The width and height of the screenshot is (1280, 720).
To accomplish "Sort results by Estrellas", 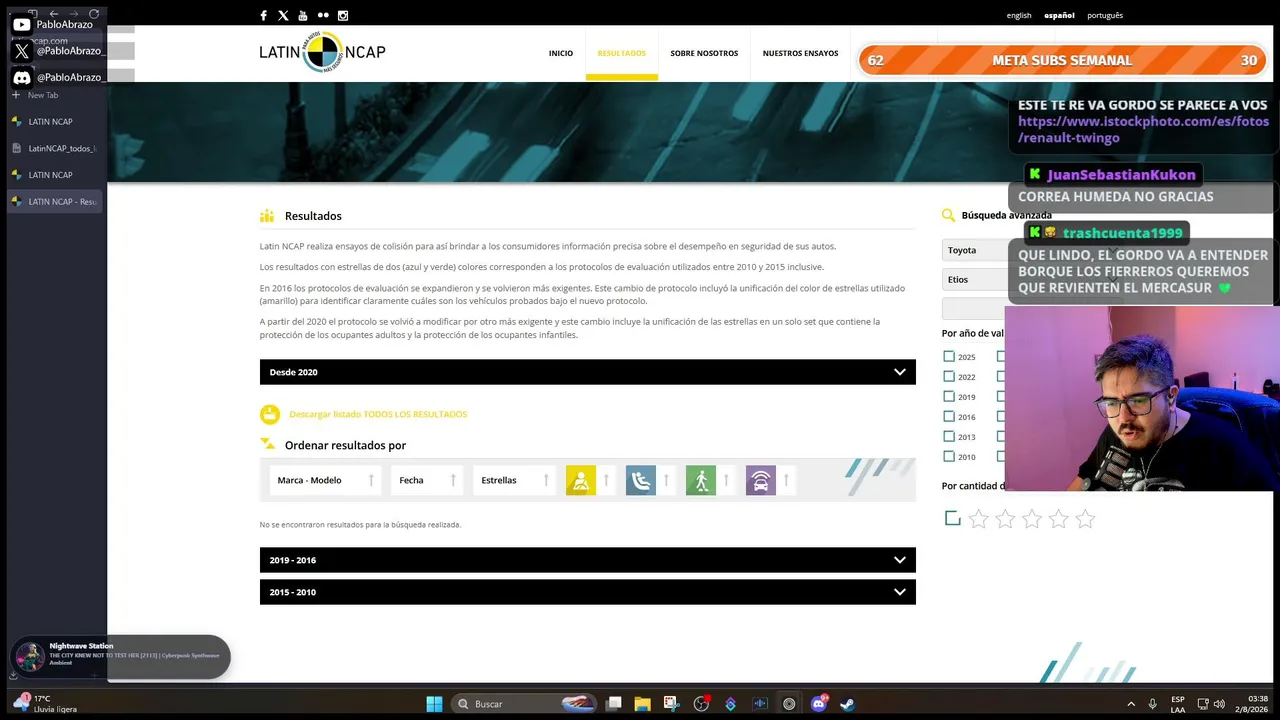I will [x=514, y=480].
